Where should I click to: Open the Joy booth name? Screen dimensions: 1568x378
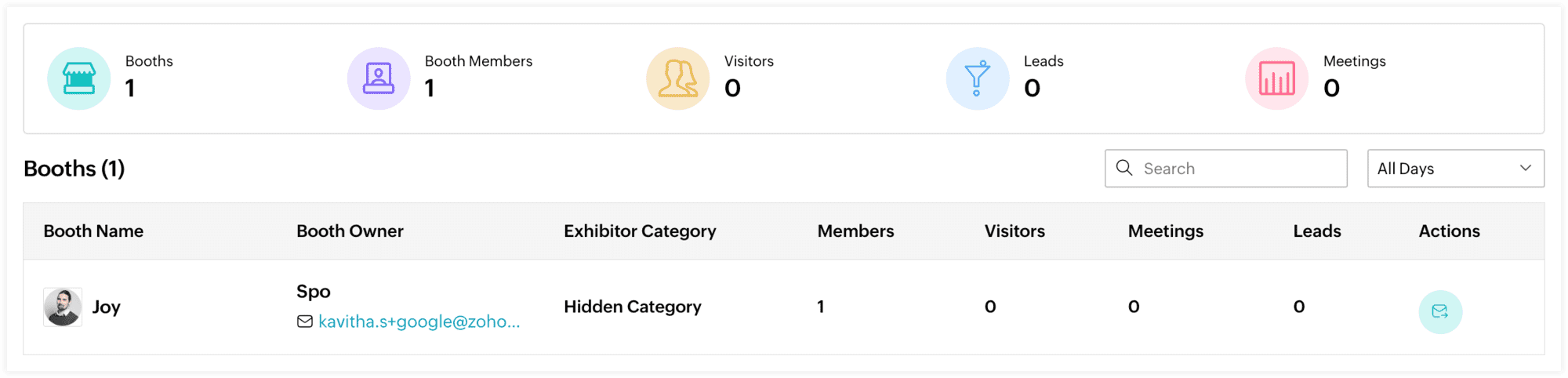pos(107,307)
